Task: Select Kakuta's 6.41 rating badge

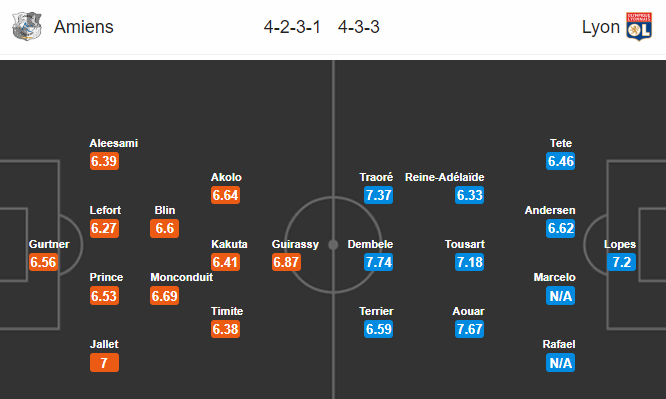Action: [226, 262]
